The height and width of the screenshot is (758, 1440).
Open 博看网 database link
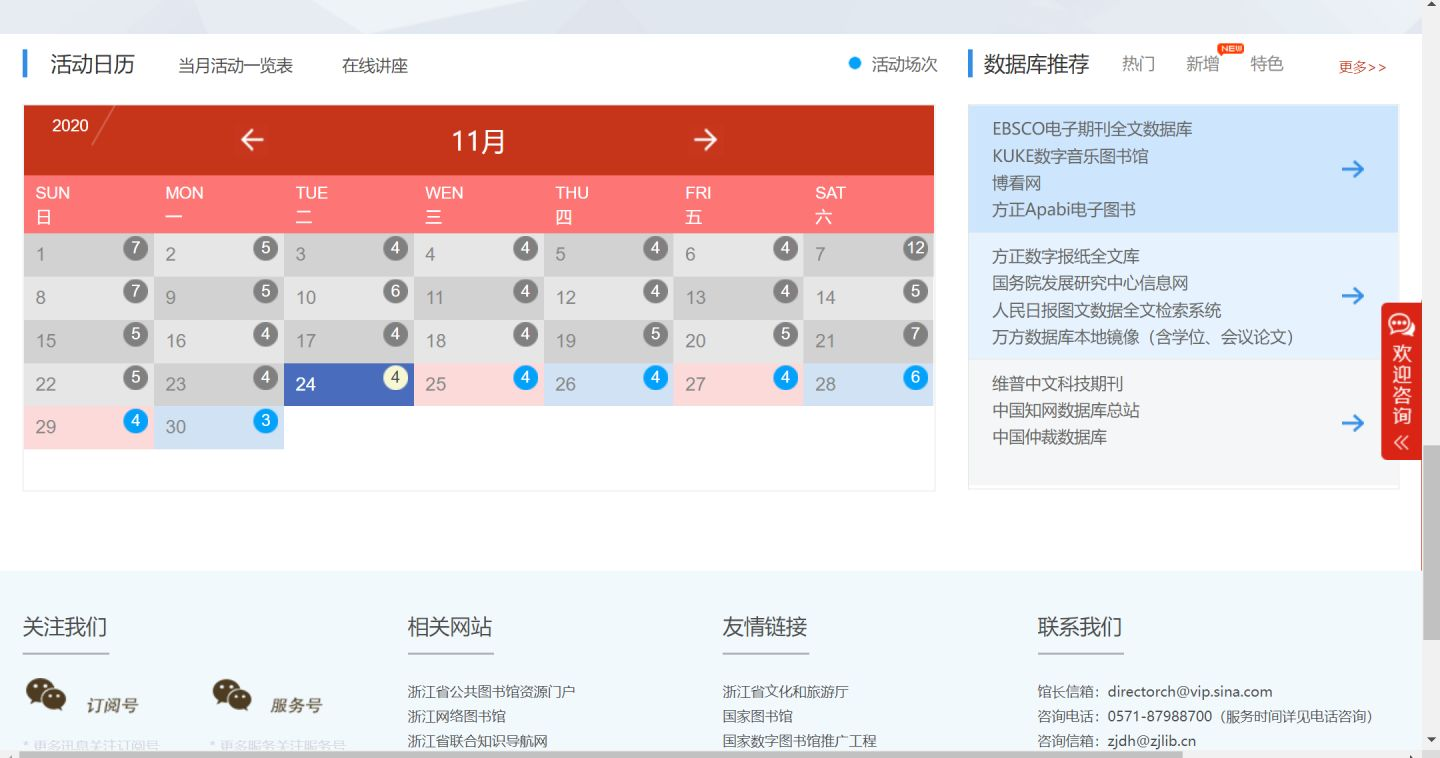1017,183
